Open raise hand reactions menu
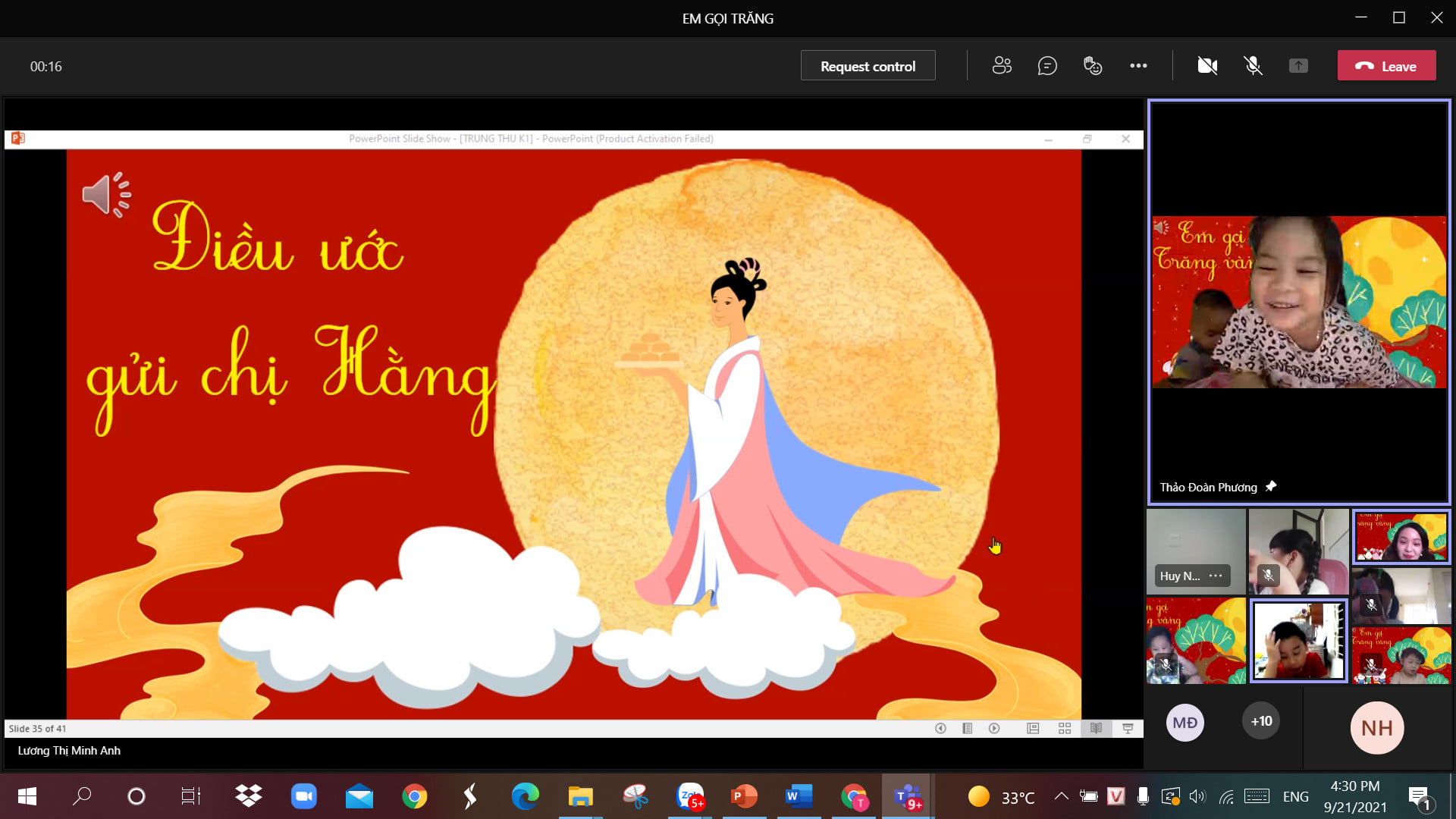 click(x=1093, y=66)
